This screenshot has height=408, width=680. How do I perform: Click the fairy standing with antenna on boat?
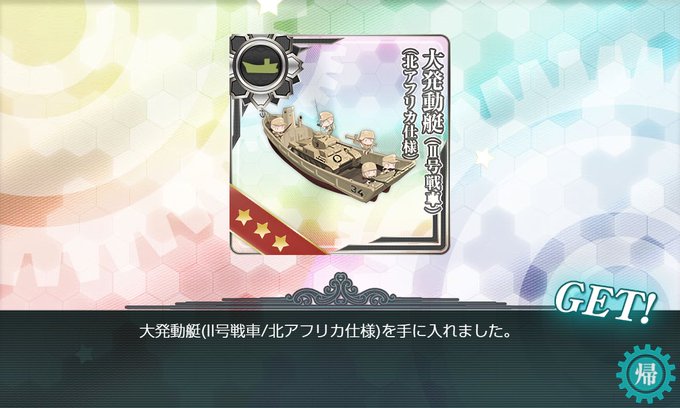click(x=326, y=122)
